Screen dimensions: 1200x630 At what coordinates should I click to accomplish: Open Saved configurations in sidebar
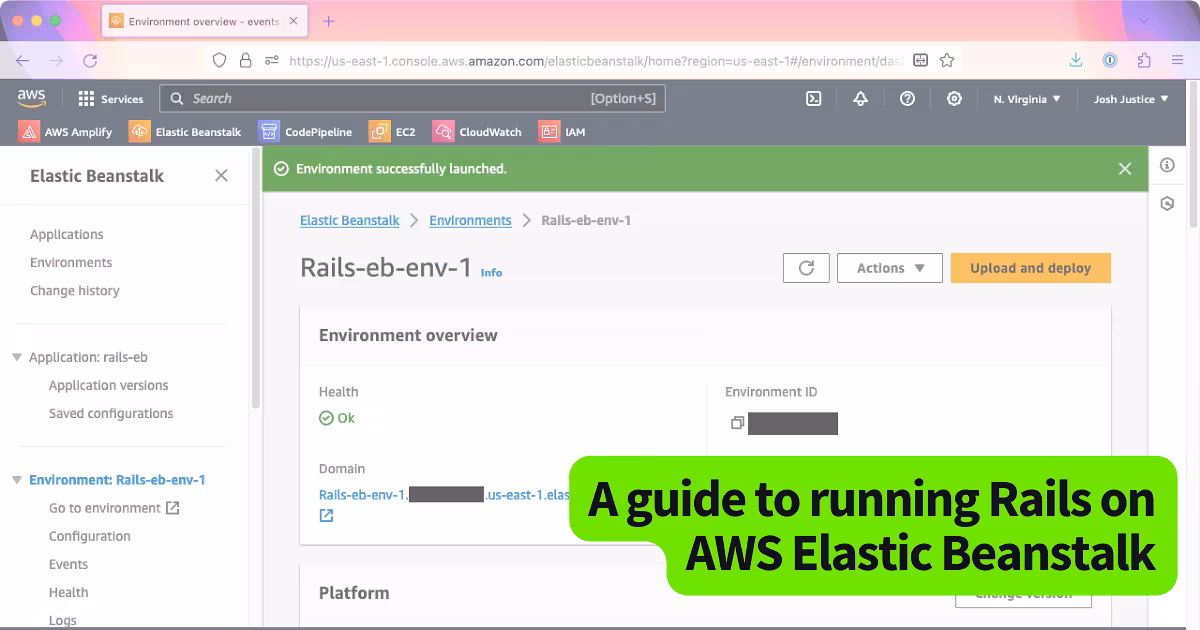(x=111, y=413)
